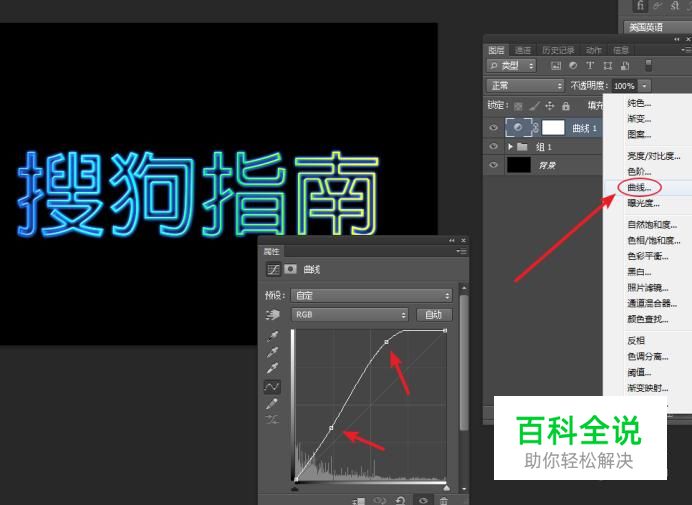The image size is (692, 505).
Task: Collapse the Properties panel with double-arrow
Action: point(451,241)
